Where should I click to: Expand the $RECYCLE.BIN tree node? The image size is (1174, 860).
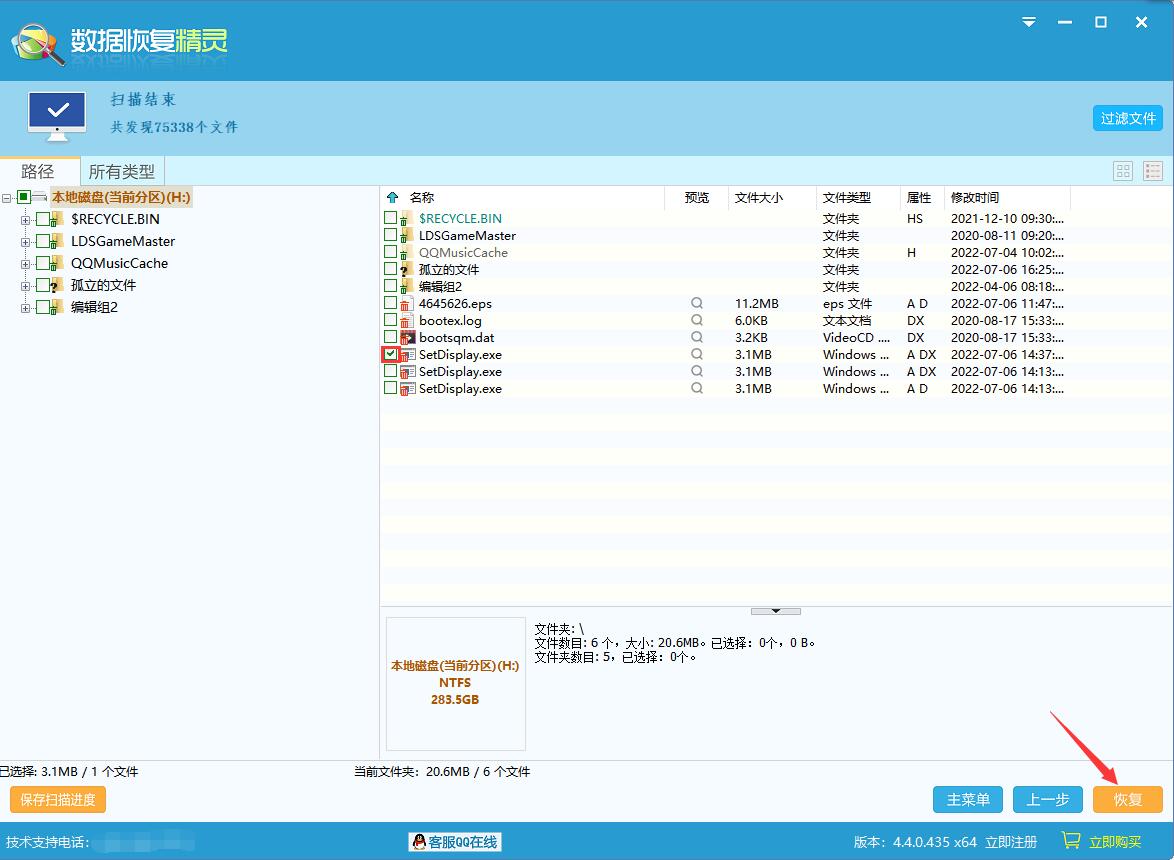(x=26, y=219)
